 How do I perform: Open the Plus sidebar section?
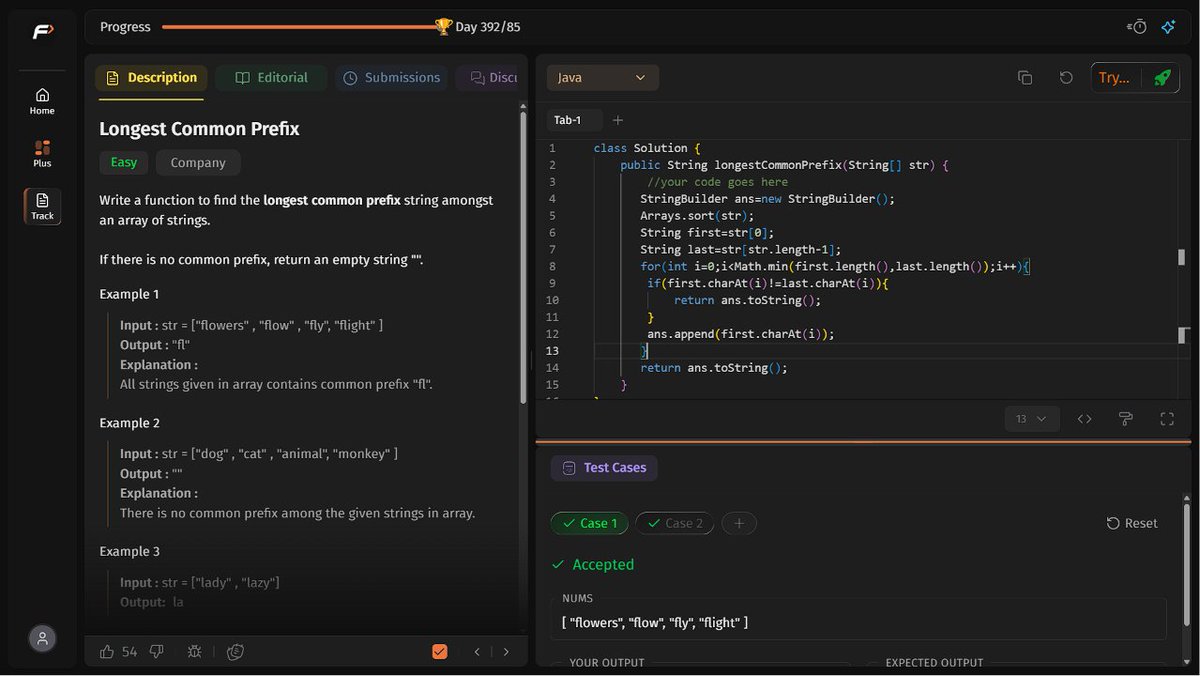tap(42, 154)
